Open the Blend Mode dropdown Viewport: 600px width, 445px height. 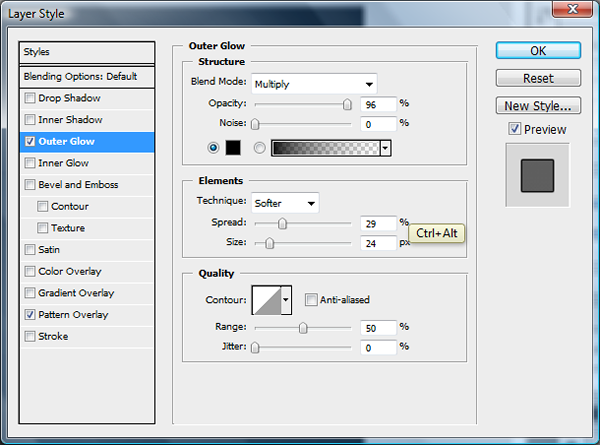click(314, 83)
